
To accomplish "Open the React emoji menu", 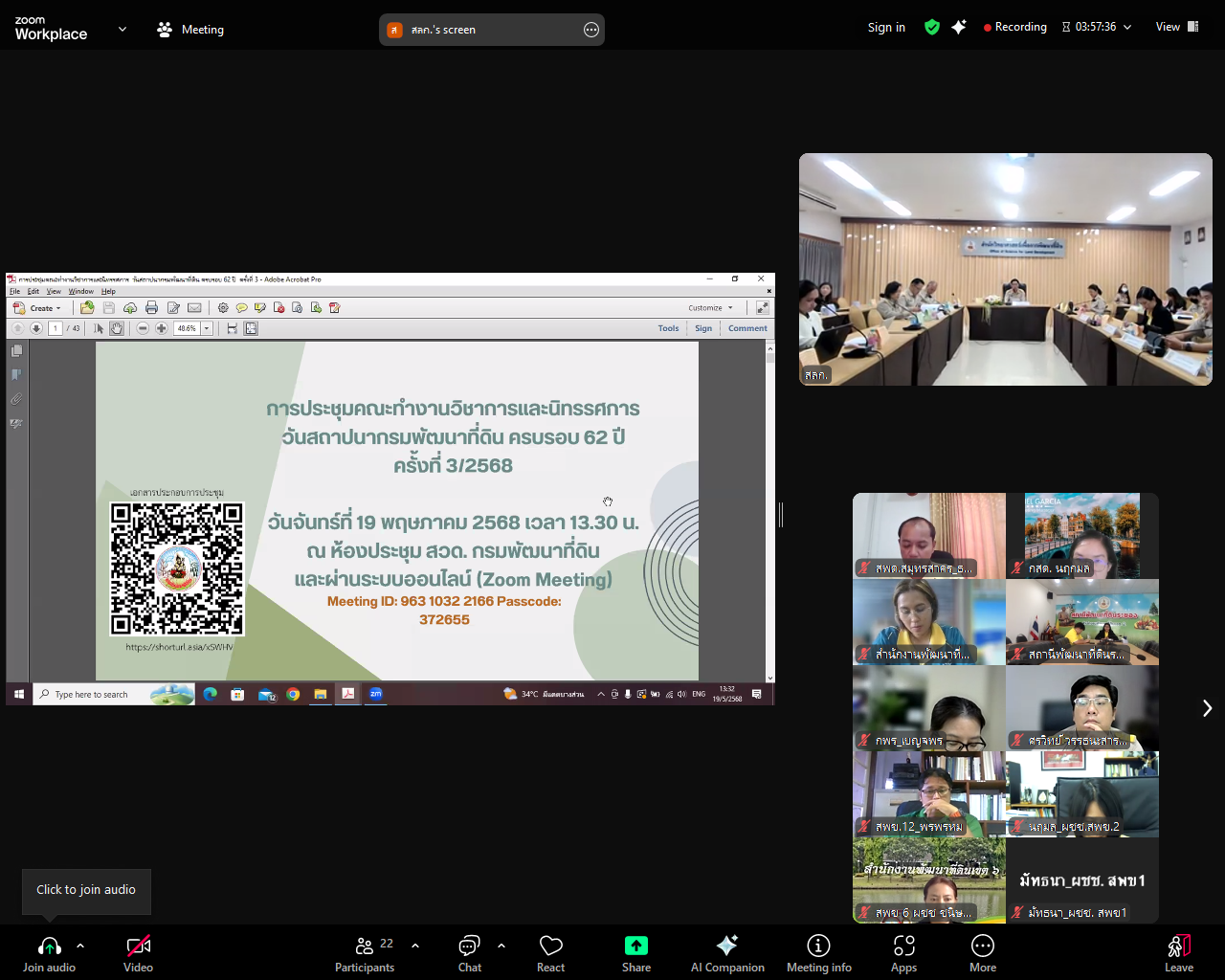I will (x=550, y=947).
